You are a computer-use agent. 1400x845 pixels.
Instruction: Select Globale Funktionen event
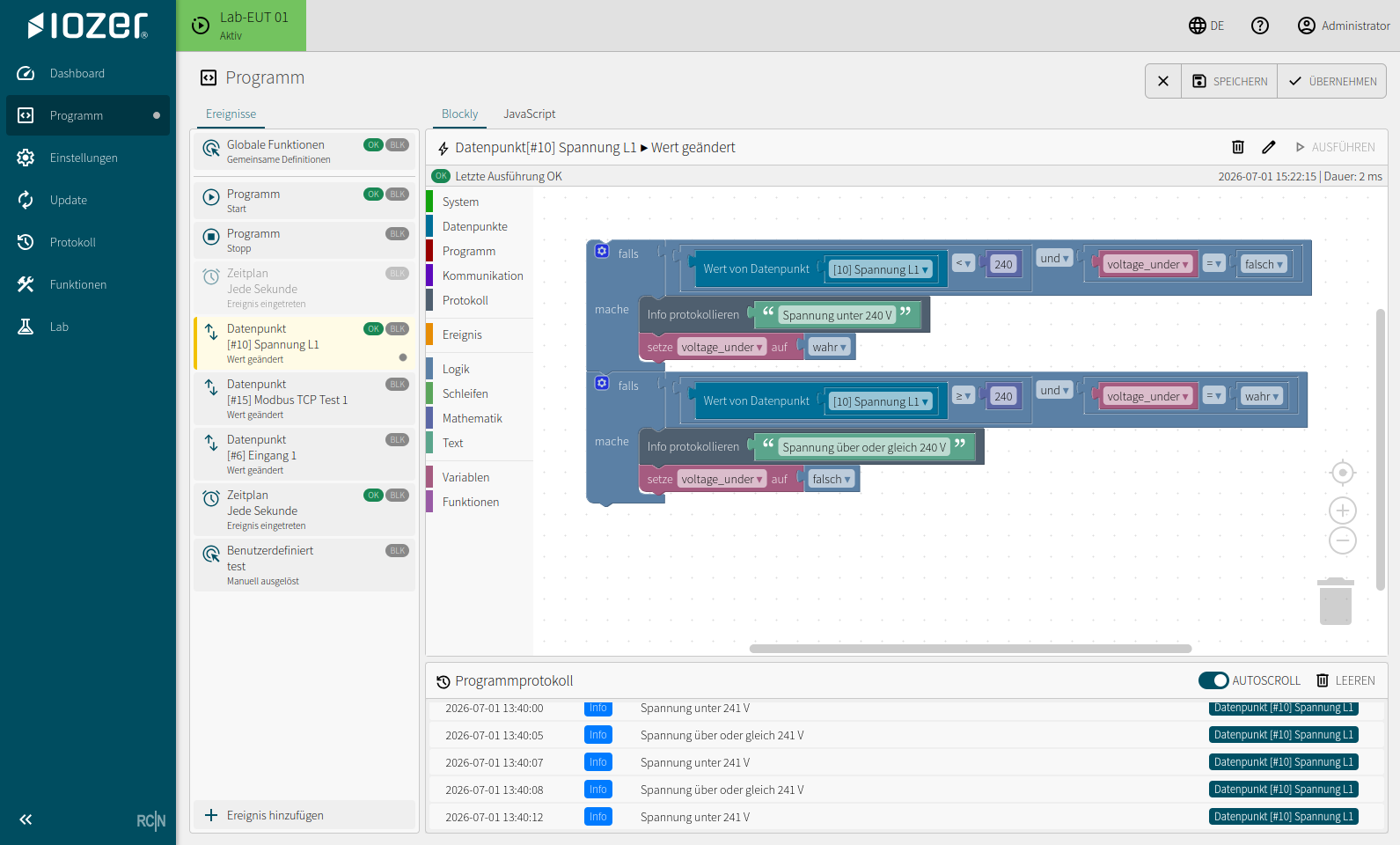pos(304,151)
